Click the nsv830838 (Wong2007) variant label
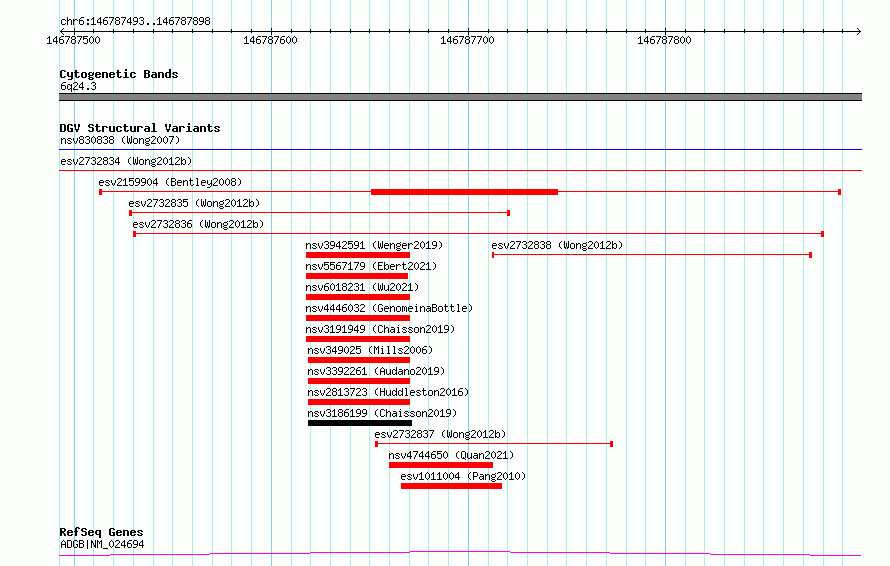The width and height of the screenshot is (890, 566). [120, 140]
